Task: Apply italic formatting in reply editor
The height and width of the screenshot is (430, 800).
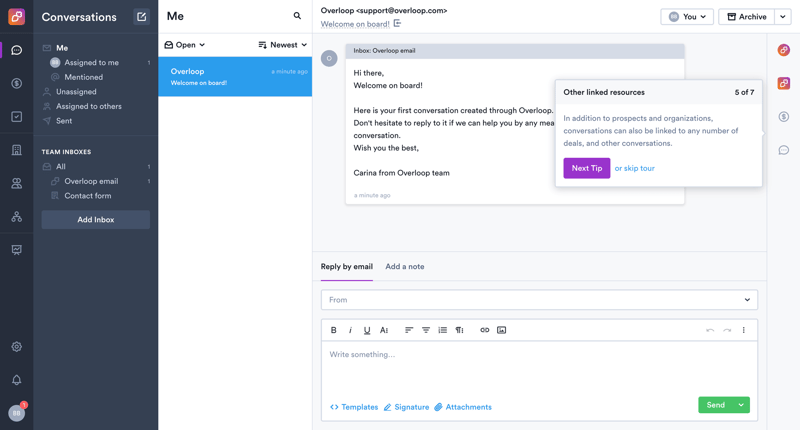Action: coord(350,330)
